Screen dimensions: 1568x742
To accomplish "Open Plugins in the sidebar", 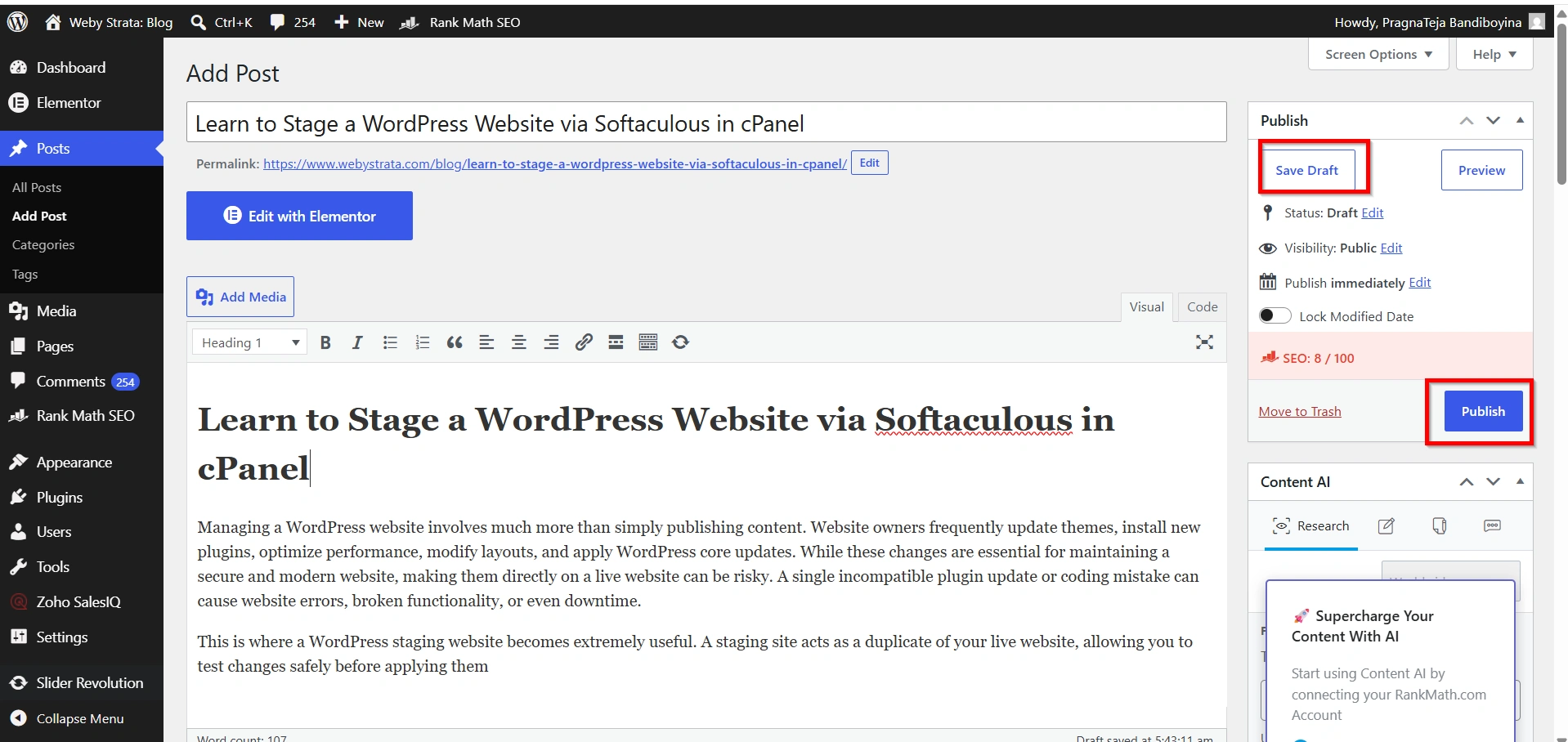I will (82, 498).
